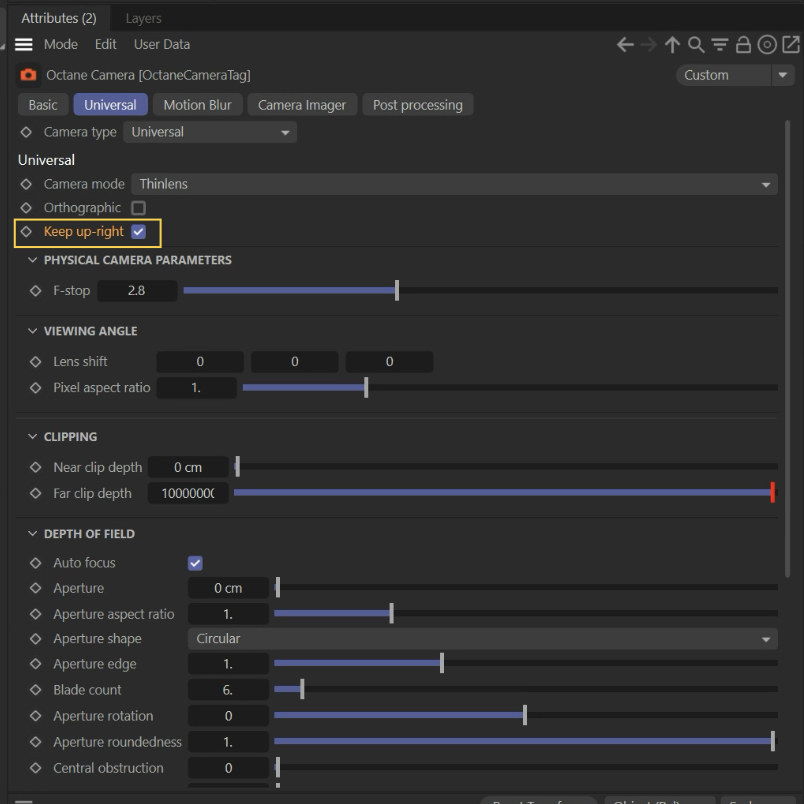The image size is (804, 804).
Task: Open the Aperture shape Circular dropdown
Action: (482, 639)
